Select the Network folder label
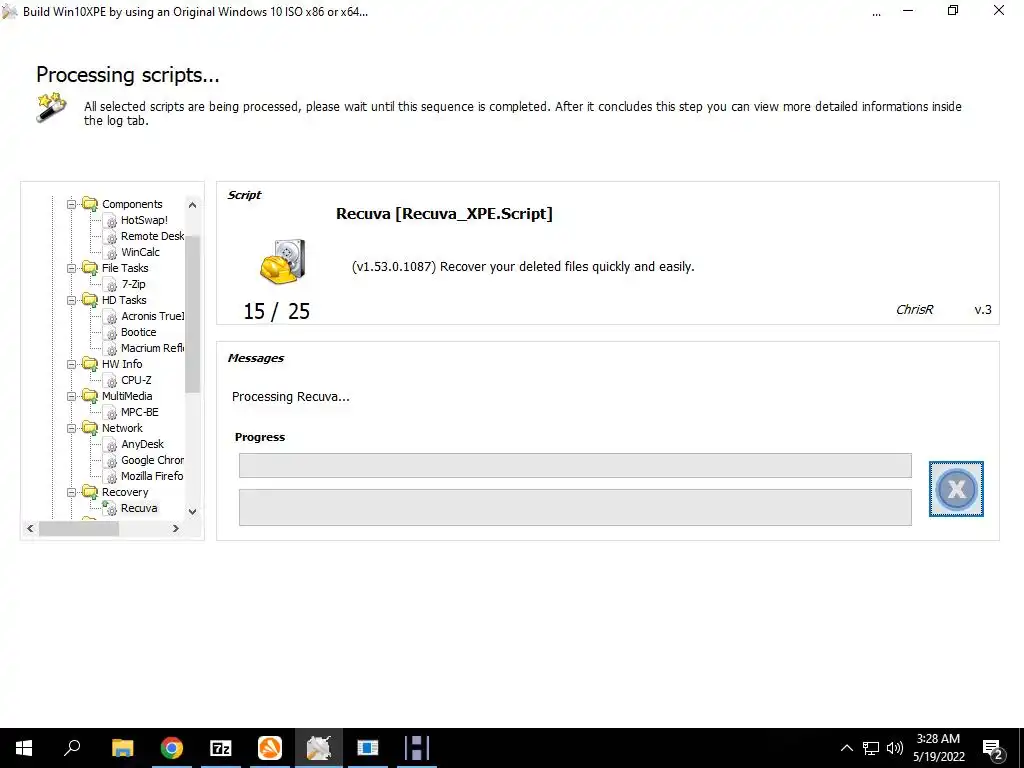 click(x=122, y=428)
